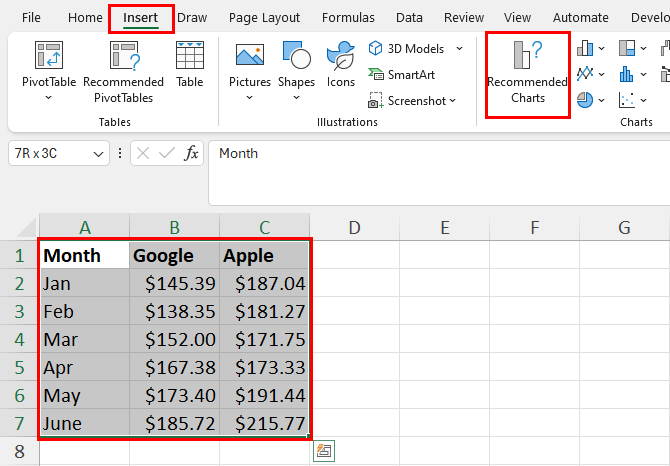
Task: Expand the Pictures dropdown arrow
Action: 250,98
